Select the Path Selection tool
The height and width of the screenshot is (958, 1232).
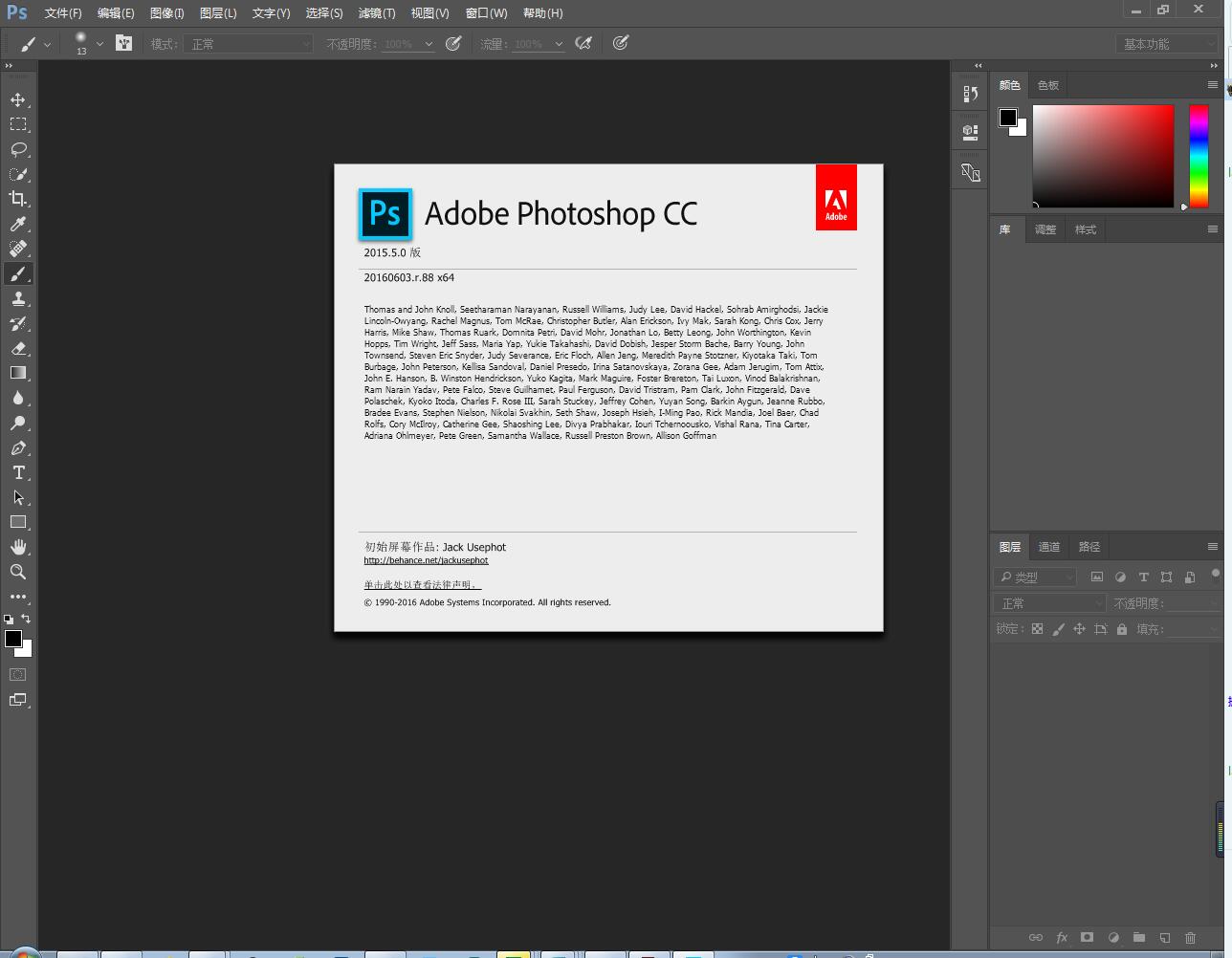point(18,497)
